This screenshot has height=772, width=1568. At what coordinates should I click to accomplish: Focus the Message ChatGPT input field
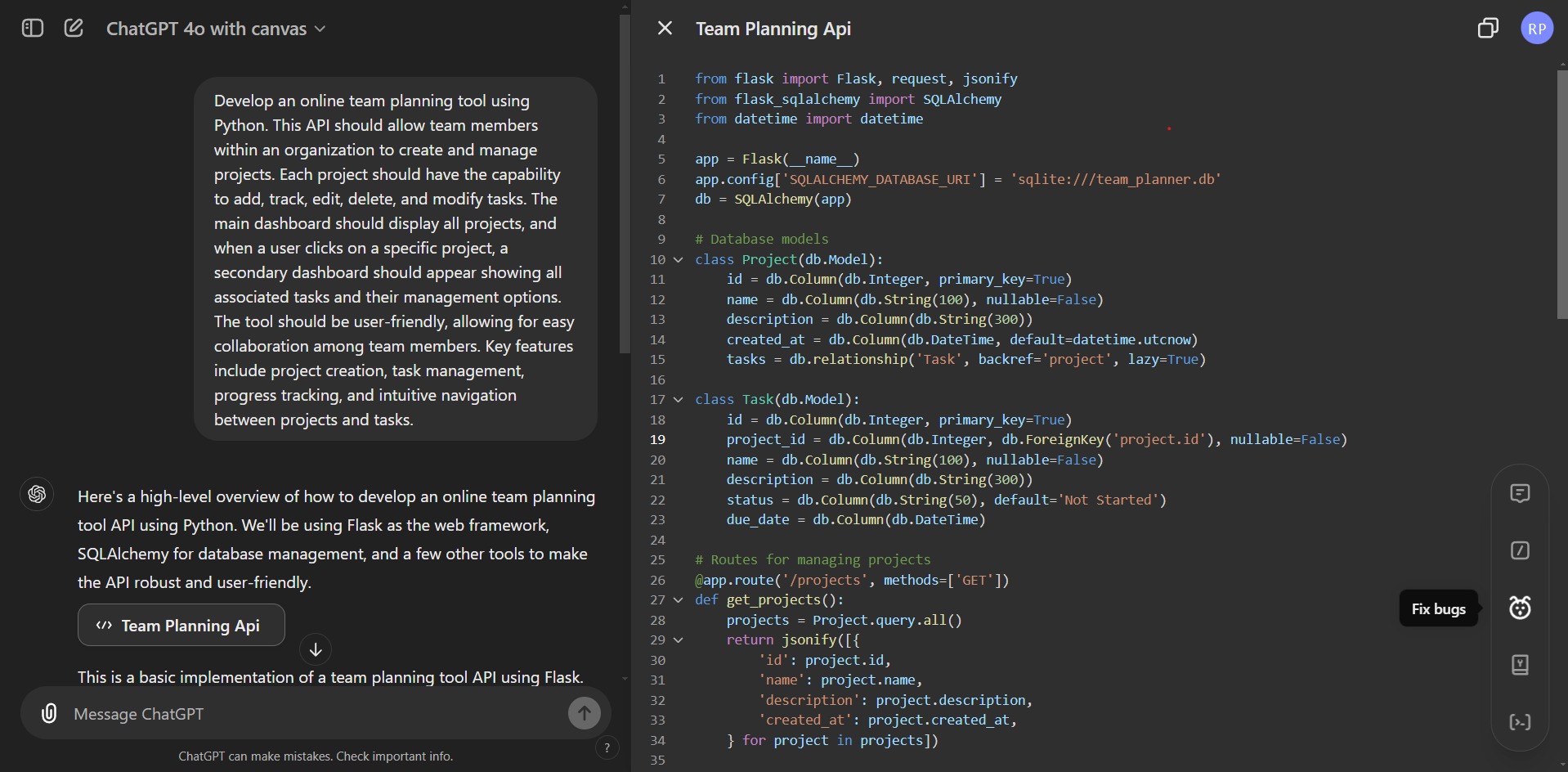pos(316,714)
